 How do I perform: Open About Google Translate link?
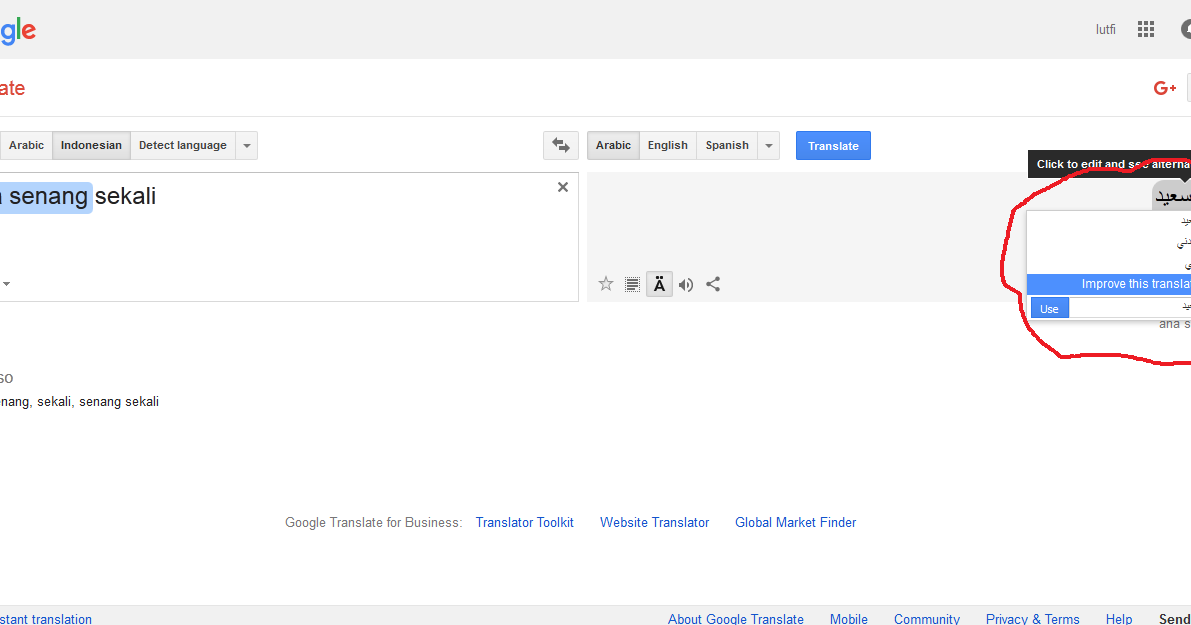coord(735,619)
